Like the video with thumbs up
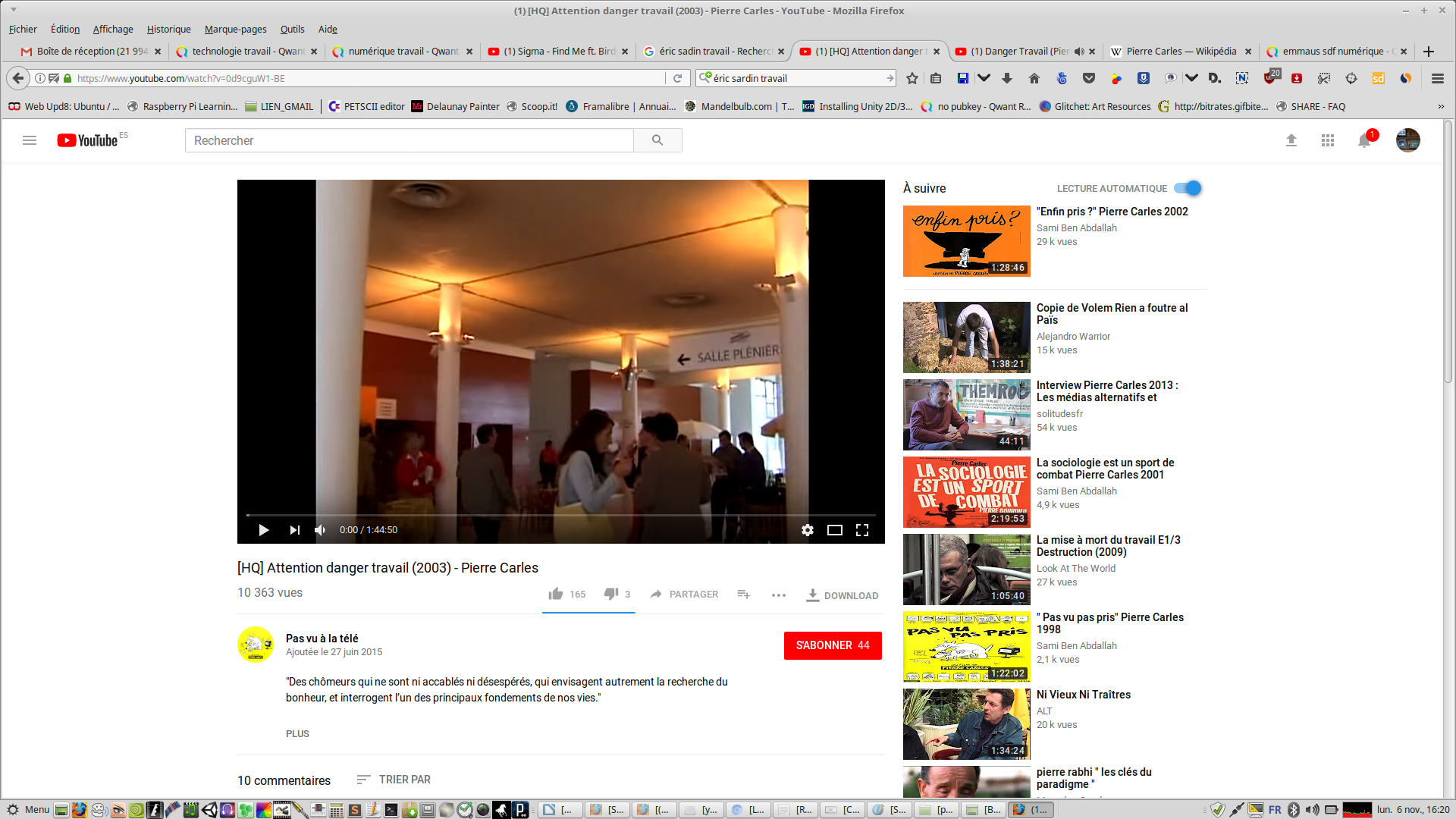Viewport: 1456px width, 819px height. coord(556,594)
